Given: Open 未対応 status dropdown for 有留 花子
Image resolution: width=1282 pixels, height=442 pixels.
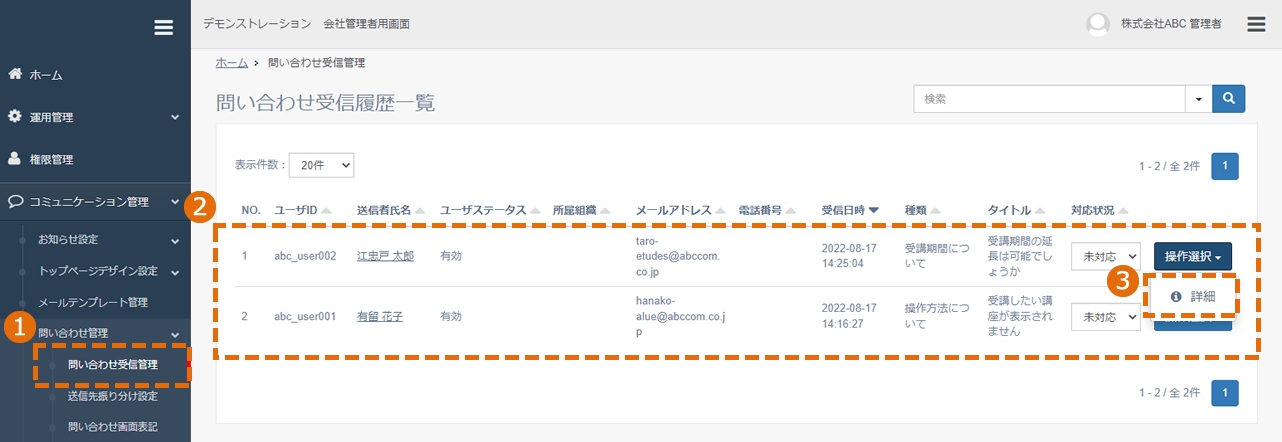Looking at the screenshot, I should click(x=1106, y=316).
